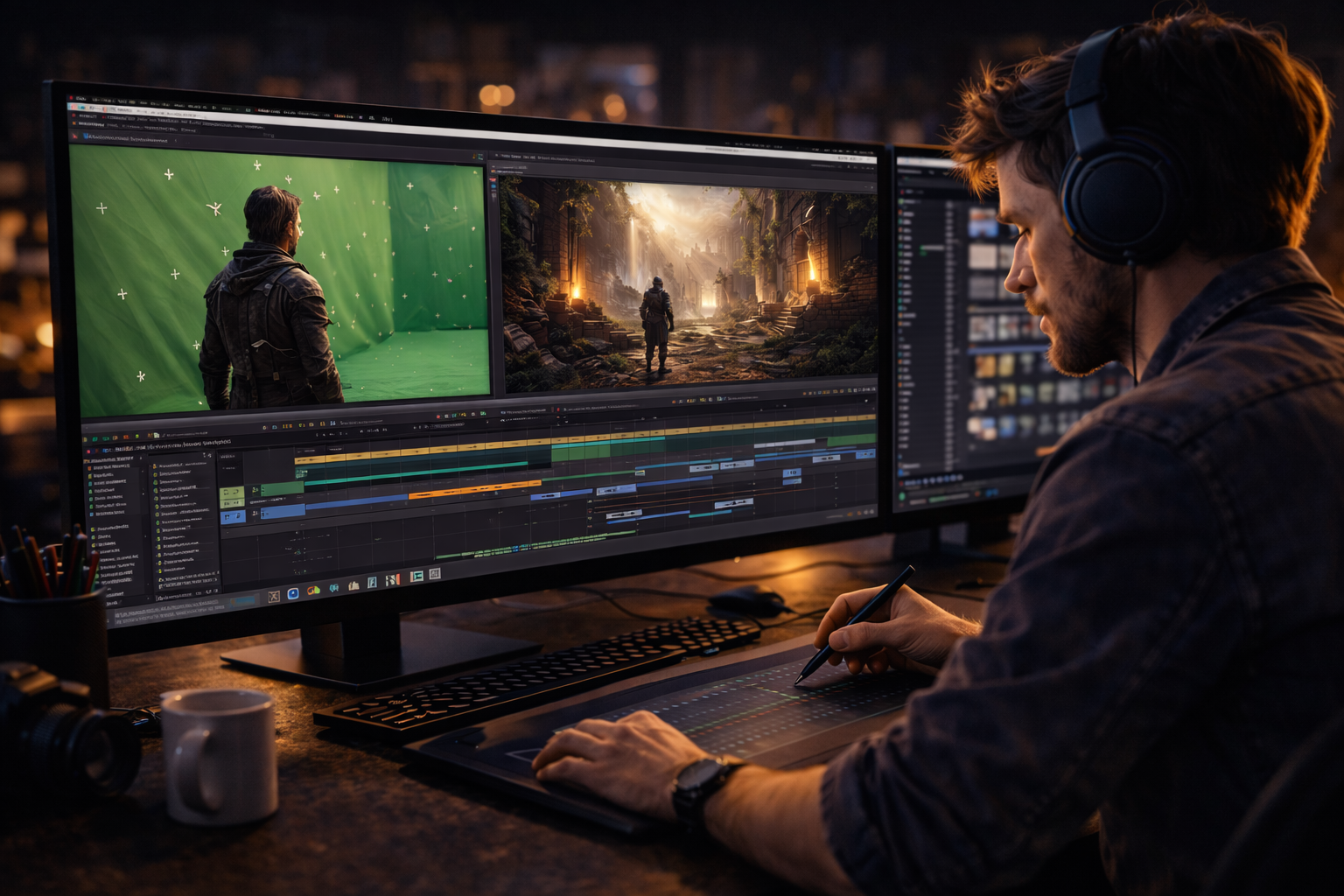
Task: Expand the first folder in left project list
Action: tap(89, 469)
